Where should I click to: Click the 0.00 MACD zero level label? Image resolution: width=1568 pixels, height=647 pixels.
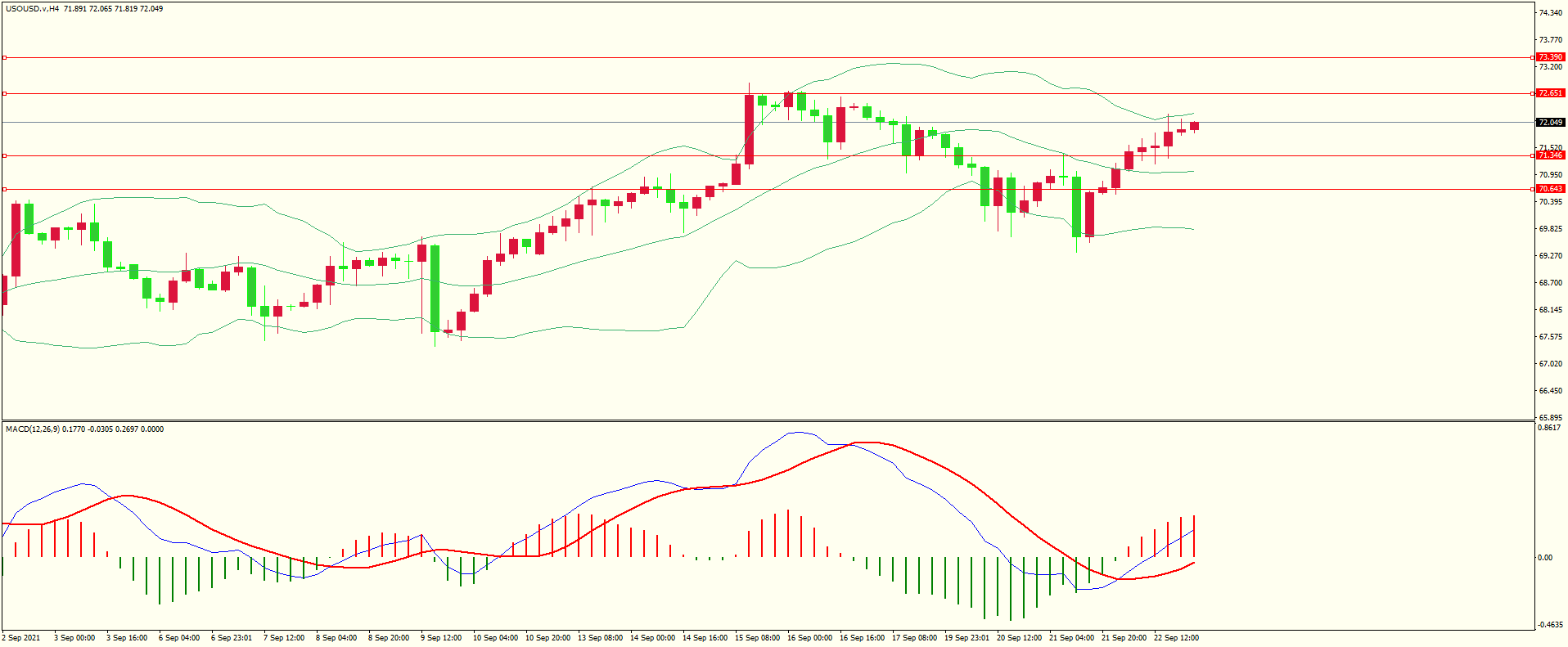(x=1545, y=558)
